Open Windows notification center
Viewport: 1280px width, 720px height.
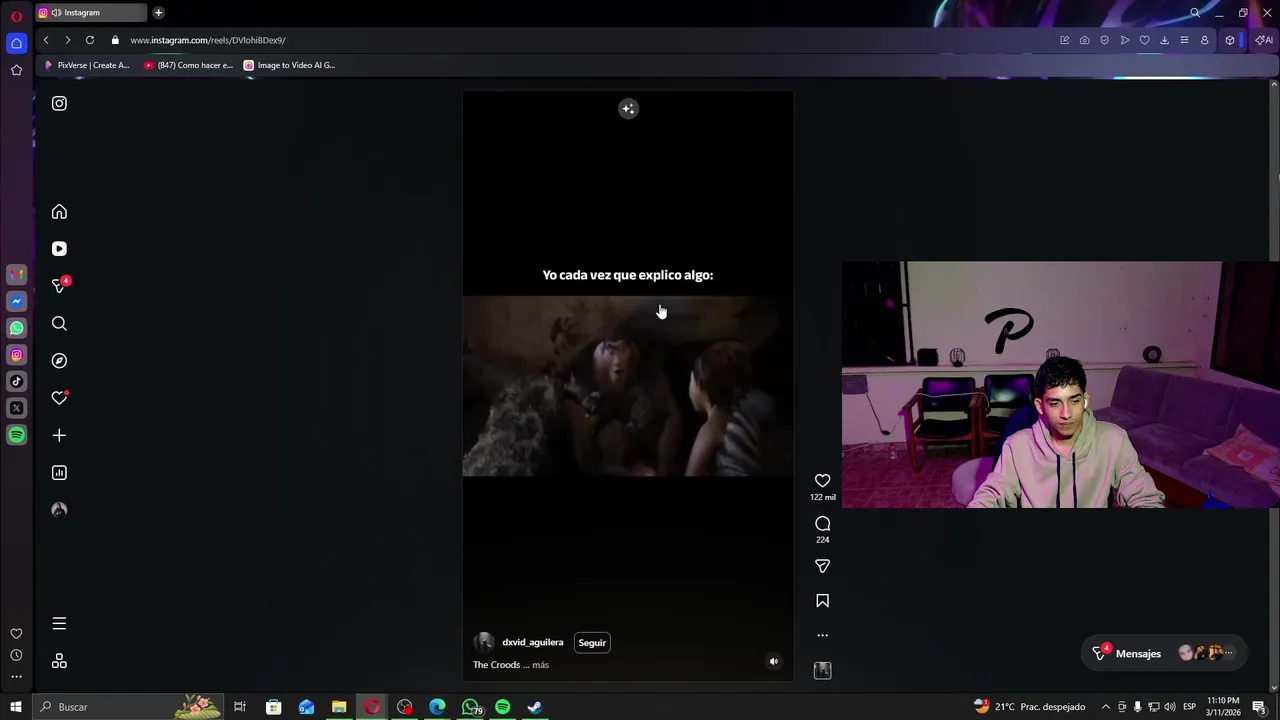point(1259,707)
